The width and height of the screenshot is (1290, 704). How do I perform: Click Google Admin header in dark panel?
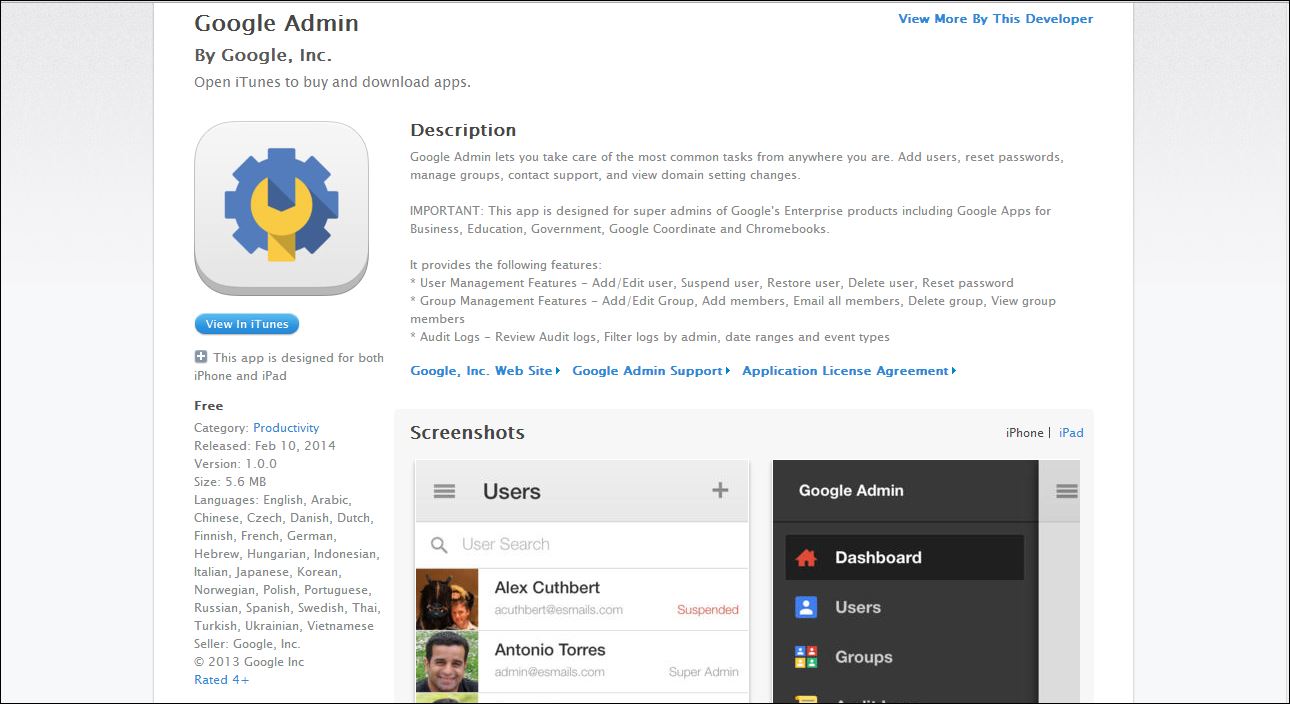pyautogui.click(x=851, y=491)
